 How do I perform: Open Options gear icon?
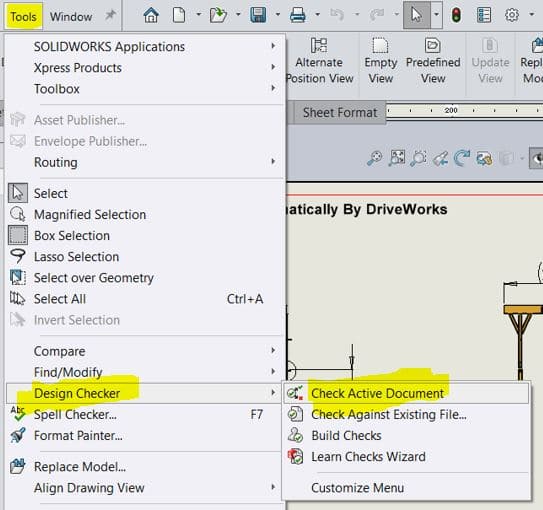click(512, 15)
